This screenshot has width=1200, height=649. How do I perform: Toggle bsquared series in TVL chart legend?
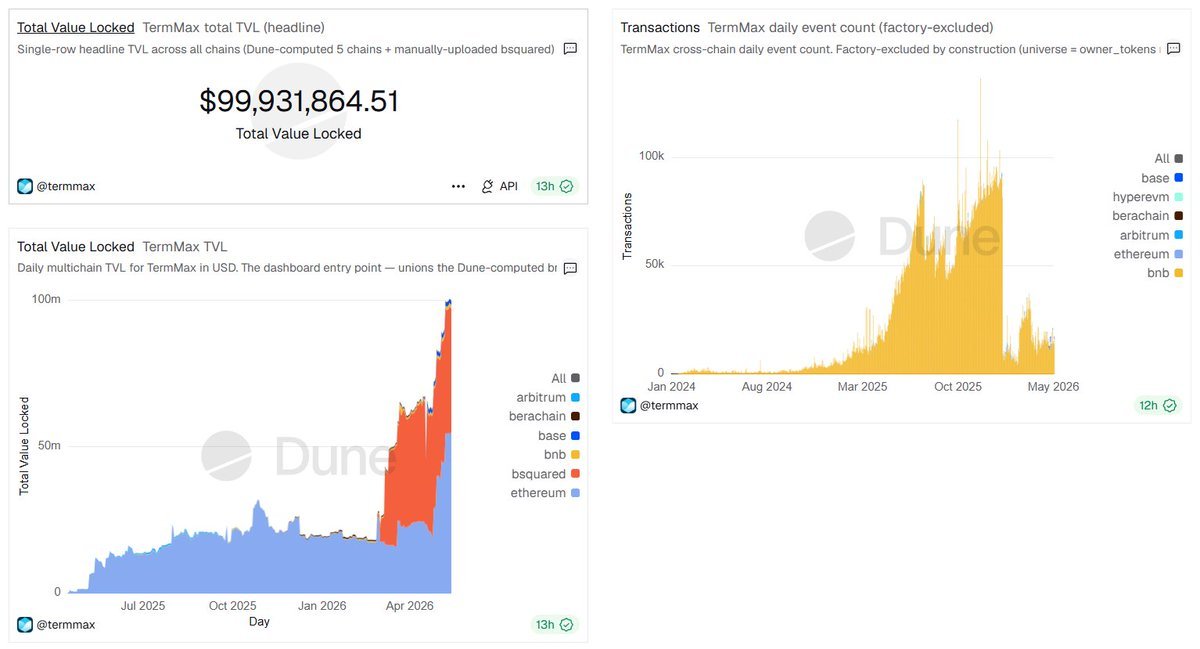(546, 474)
